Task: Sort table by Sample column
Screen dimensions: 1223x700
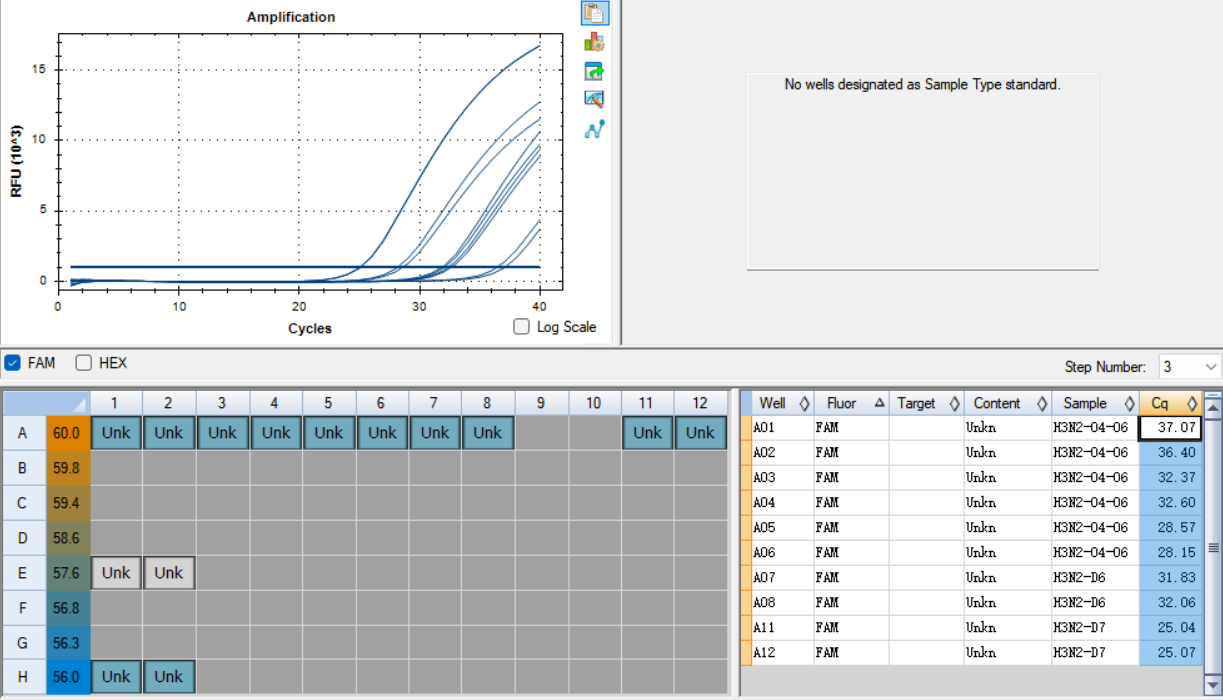Action: tap(1095, 403)
